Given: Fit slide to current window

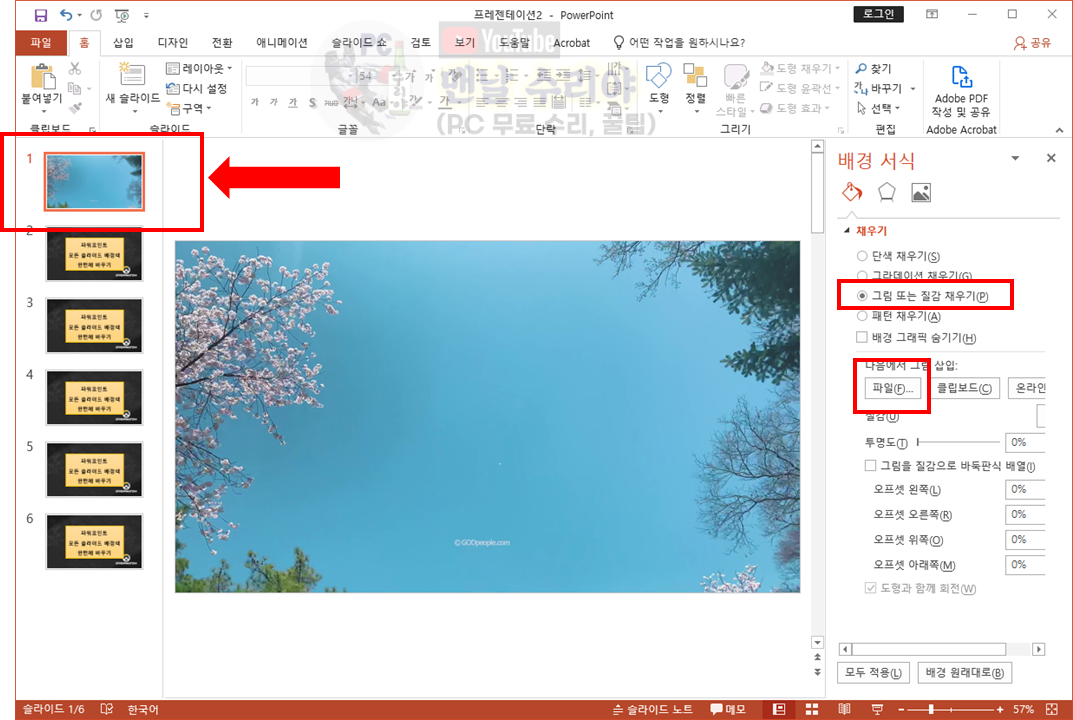Looking at the screenshot, I should click(1052, 709).
